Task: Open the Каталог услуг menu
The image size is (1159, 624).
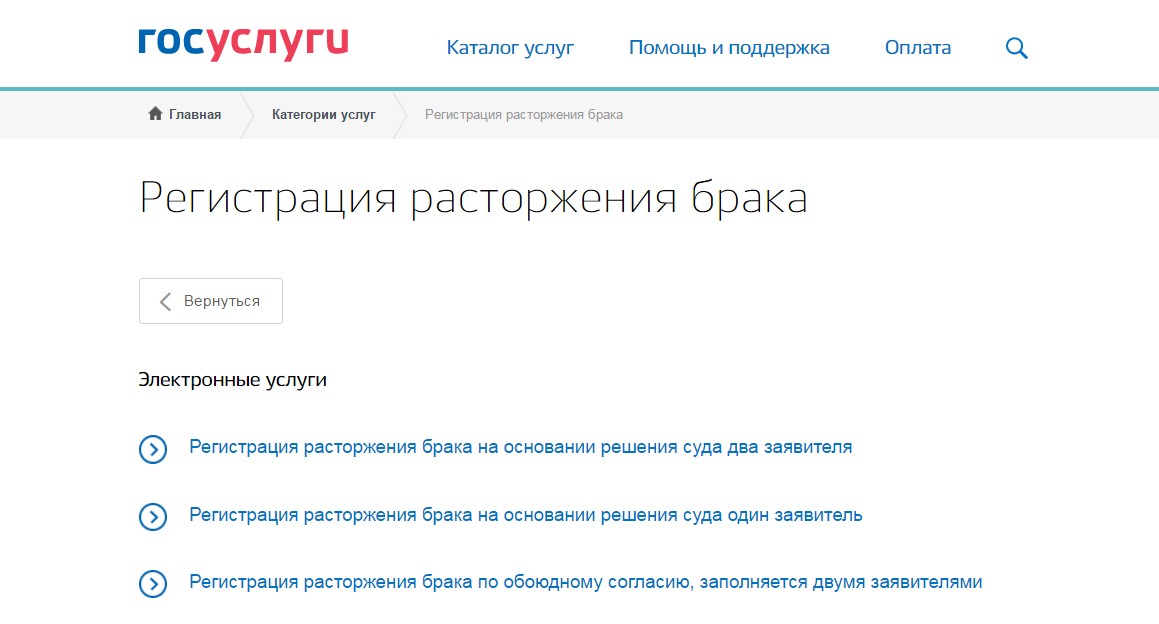Action: tap(510, 48)
